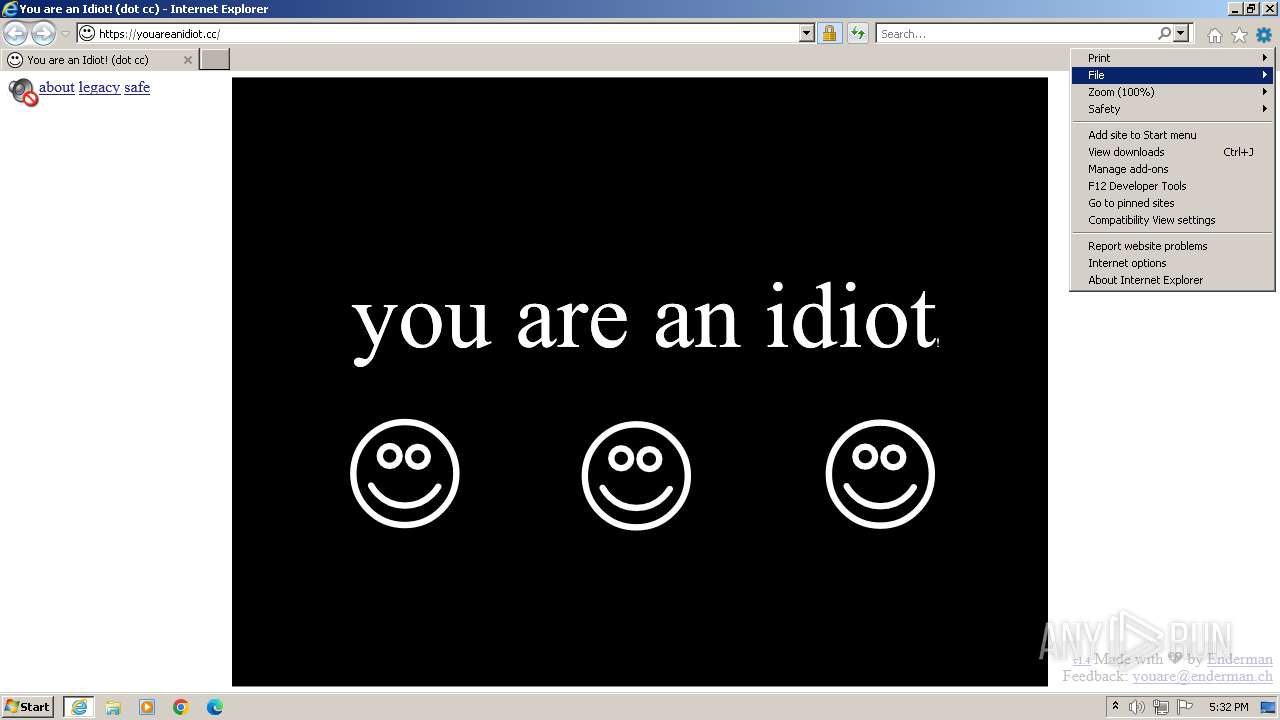Select 'Manage add-ons' menu entry

tap(1172, 169)
